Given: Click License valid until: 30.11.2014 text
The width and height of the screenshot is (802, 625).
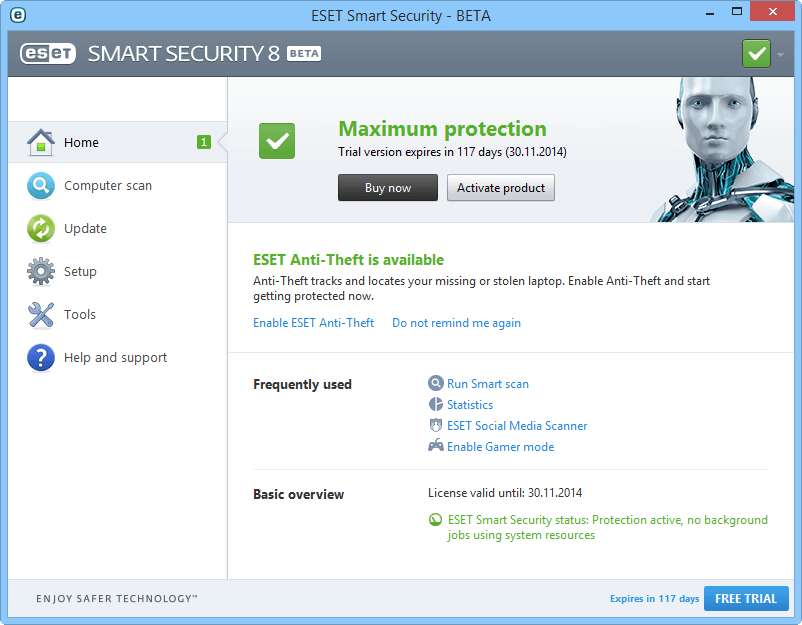Looking at the screenshot, I should (505, 493).
